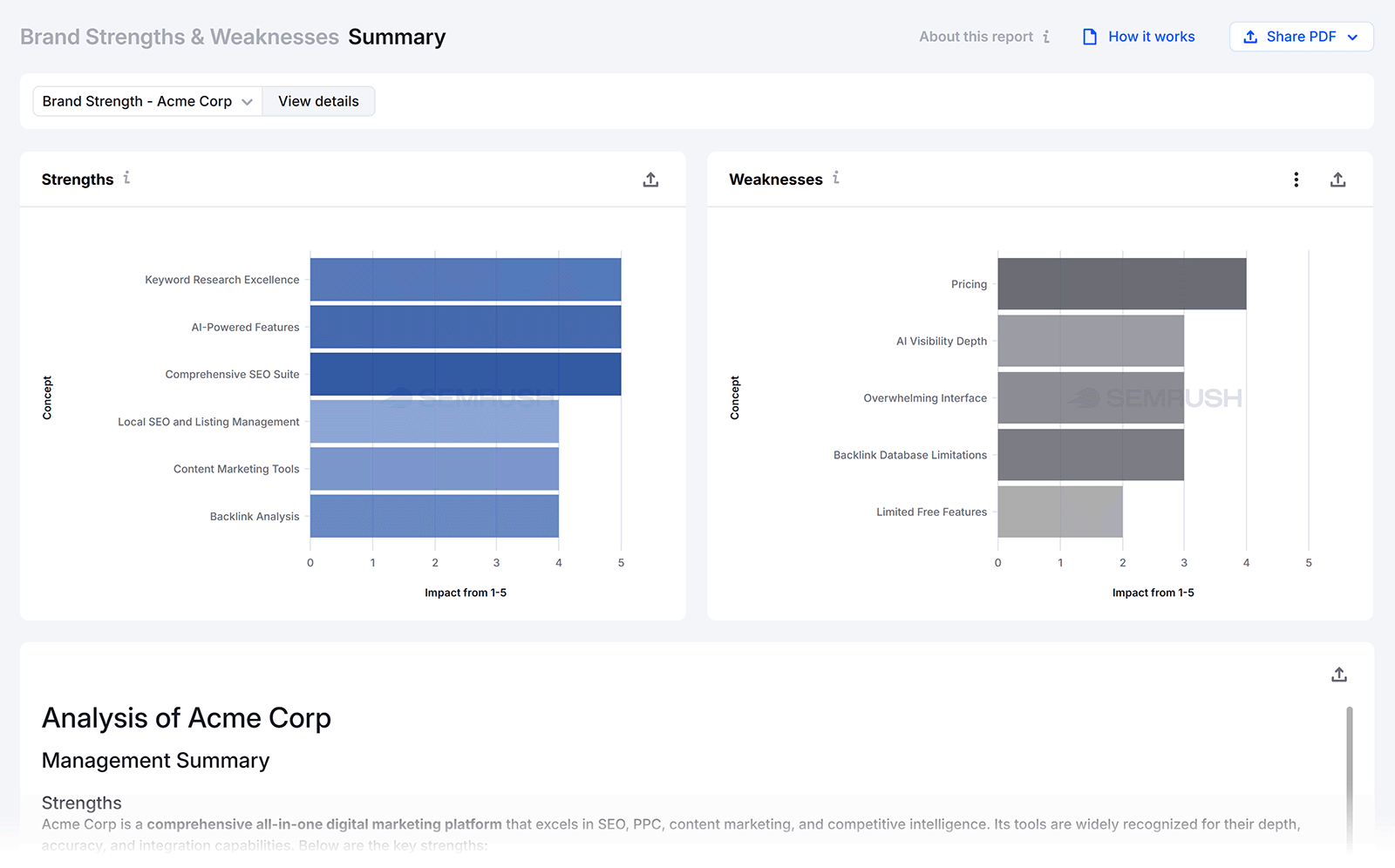The height and width of the screenshot is (868, 1395).
Task: Click the Weaknesses info icon
Action: (x=835, y=178)
